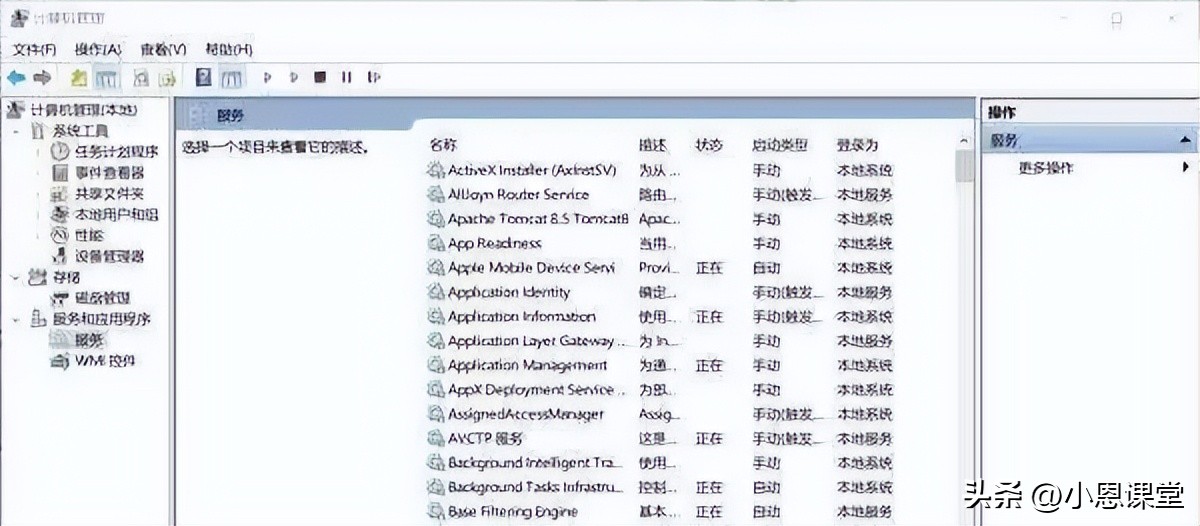The image size is (1200, 526).
Task: Select the Apache Tomcat 8.5 service row
Action: point(537,219)
